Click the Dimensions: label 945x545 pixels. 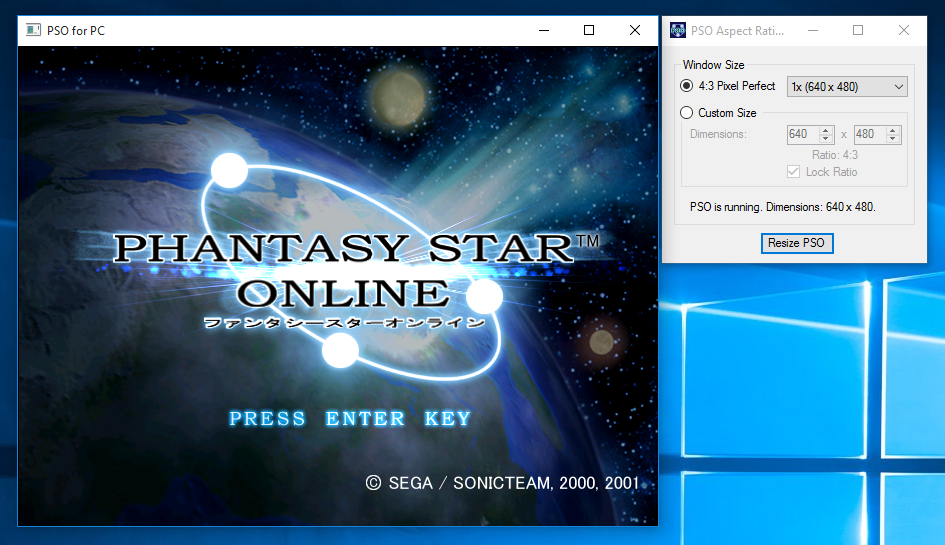(718, 134)
